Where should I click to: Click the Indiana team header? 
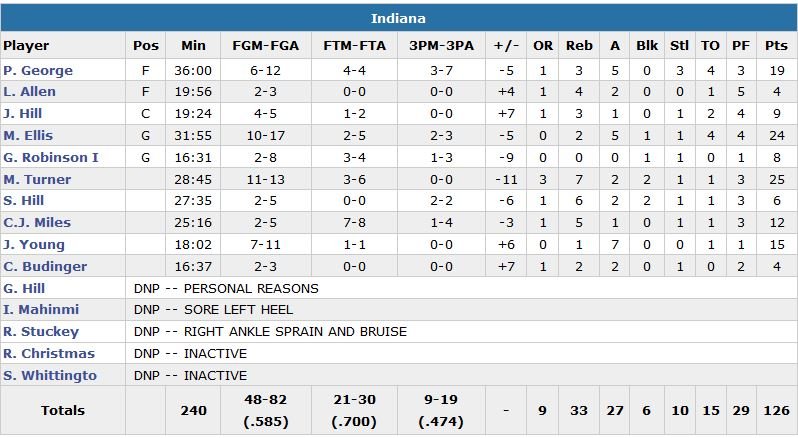point(399,19)
